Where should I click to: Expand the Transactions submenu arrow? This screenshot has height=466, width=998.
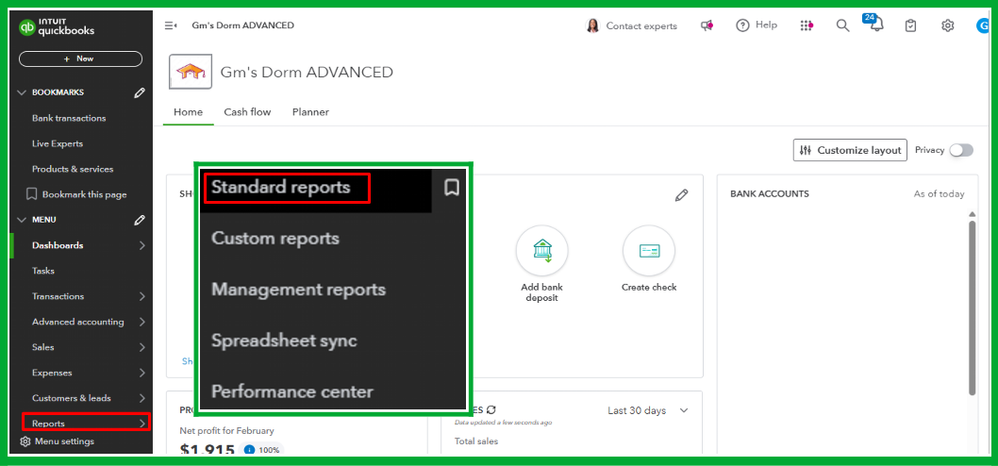coord(141,297)
